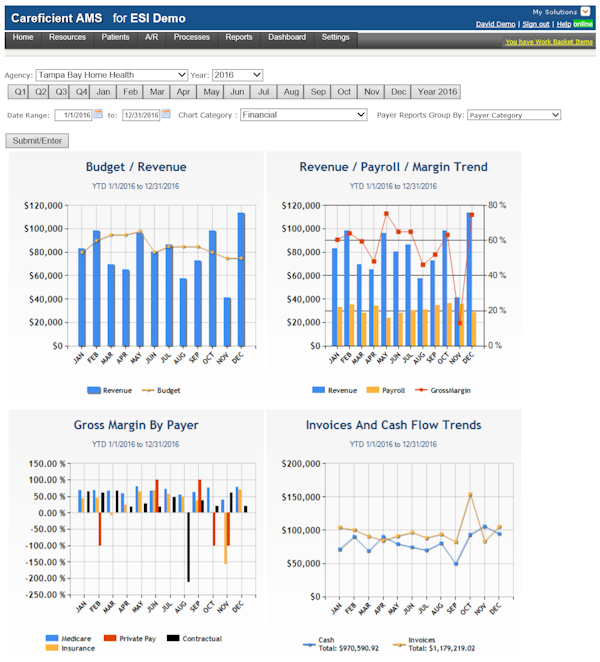Open the end date calendar picker icon
The width and height of the screenshot is (600, 662).
(x=166, y=114)
